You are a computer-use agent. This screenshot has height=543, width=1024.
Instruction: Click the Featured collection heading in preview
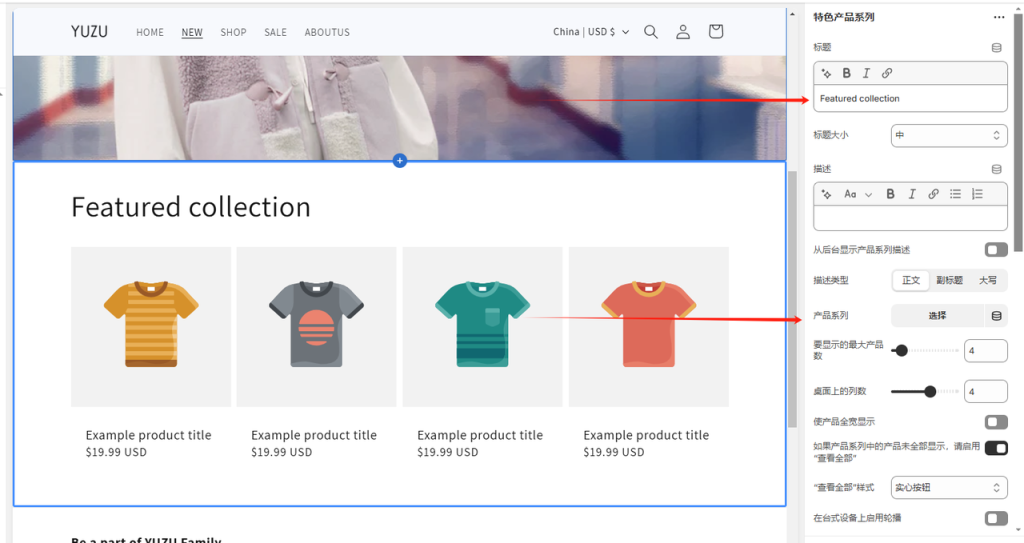(x=191, y=207)
